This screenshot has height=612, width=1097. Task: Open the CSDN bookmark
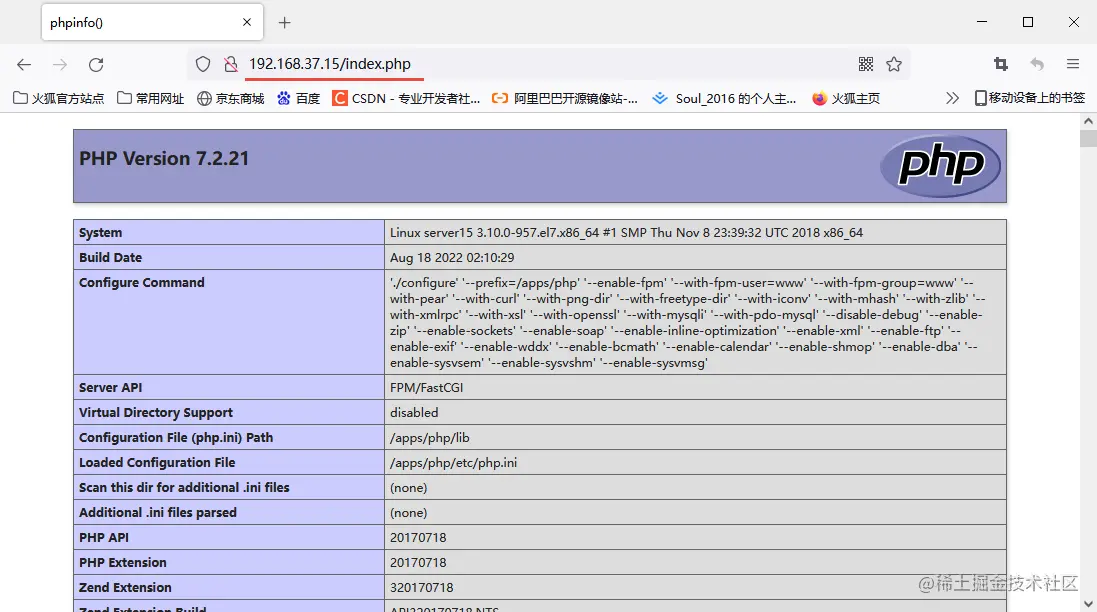[x=406, y=99]
